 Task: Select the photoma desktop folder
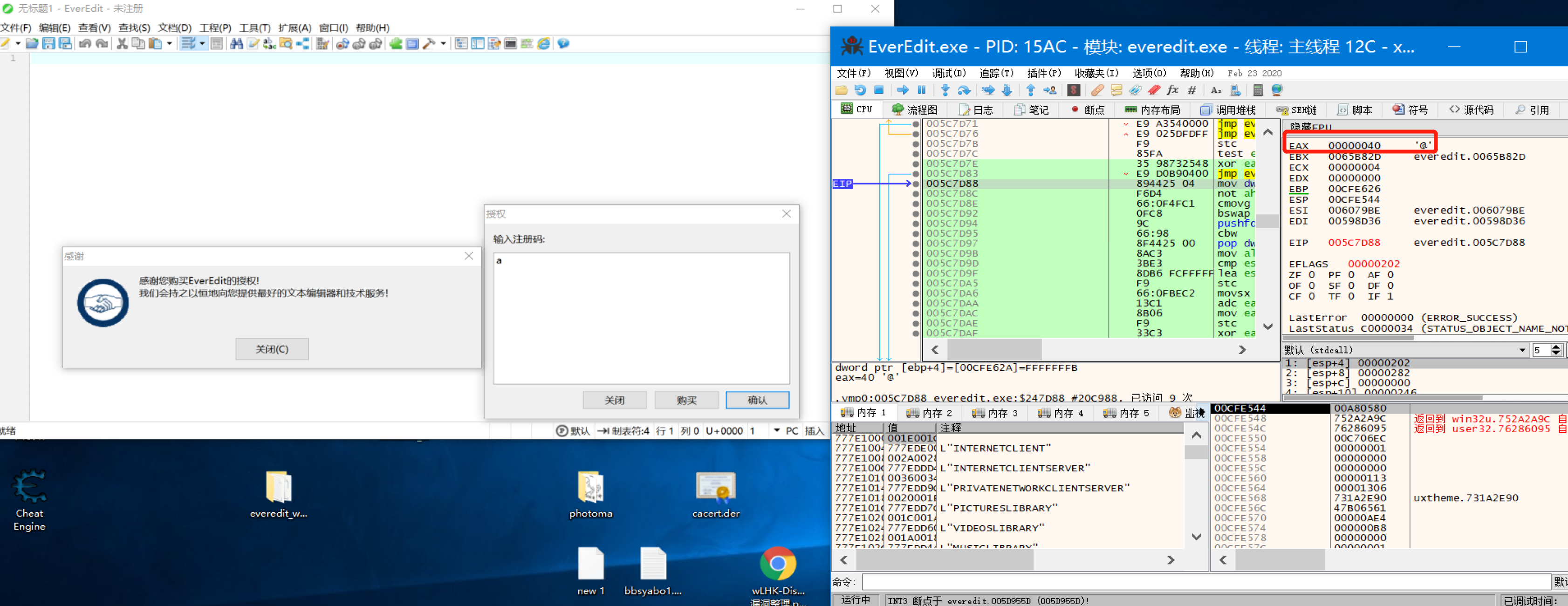pos(590,494)
